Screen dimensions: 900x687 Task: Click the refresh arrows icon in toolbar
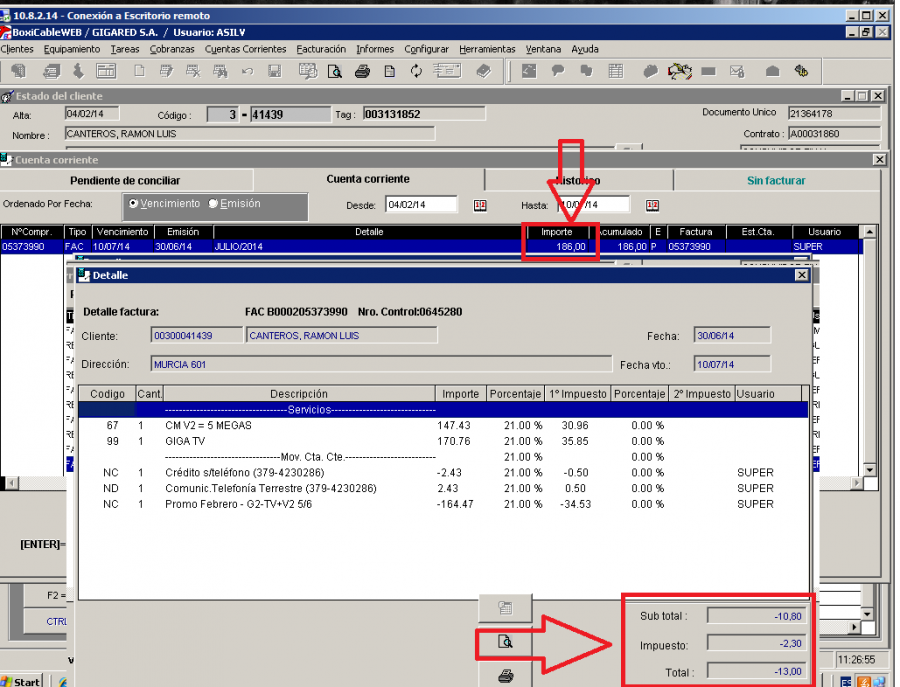click(416, 71)
